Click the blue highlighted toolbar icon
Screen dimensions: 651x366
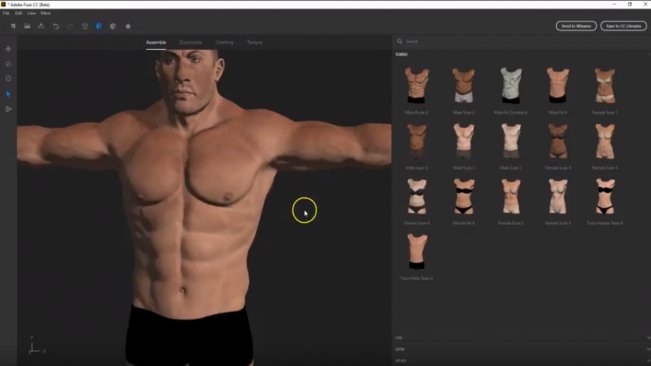point(99,26)
